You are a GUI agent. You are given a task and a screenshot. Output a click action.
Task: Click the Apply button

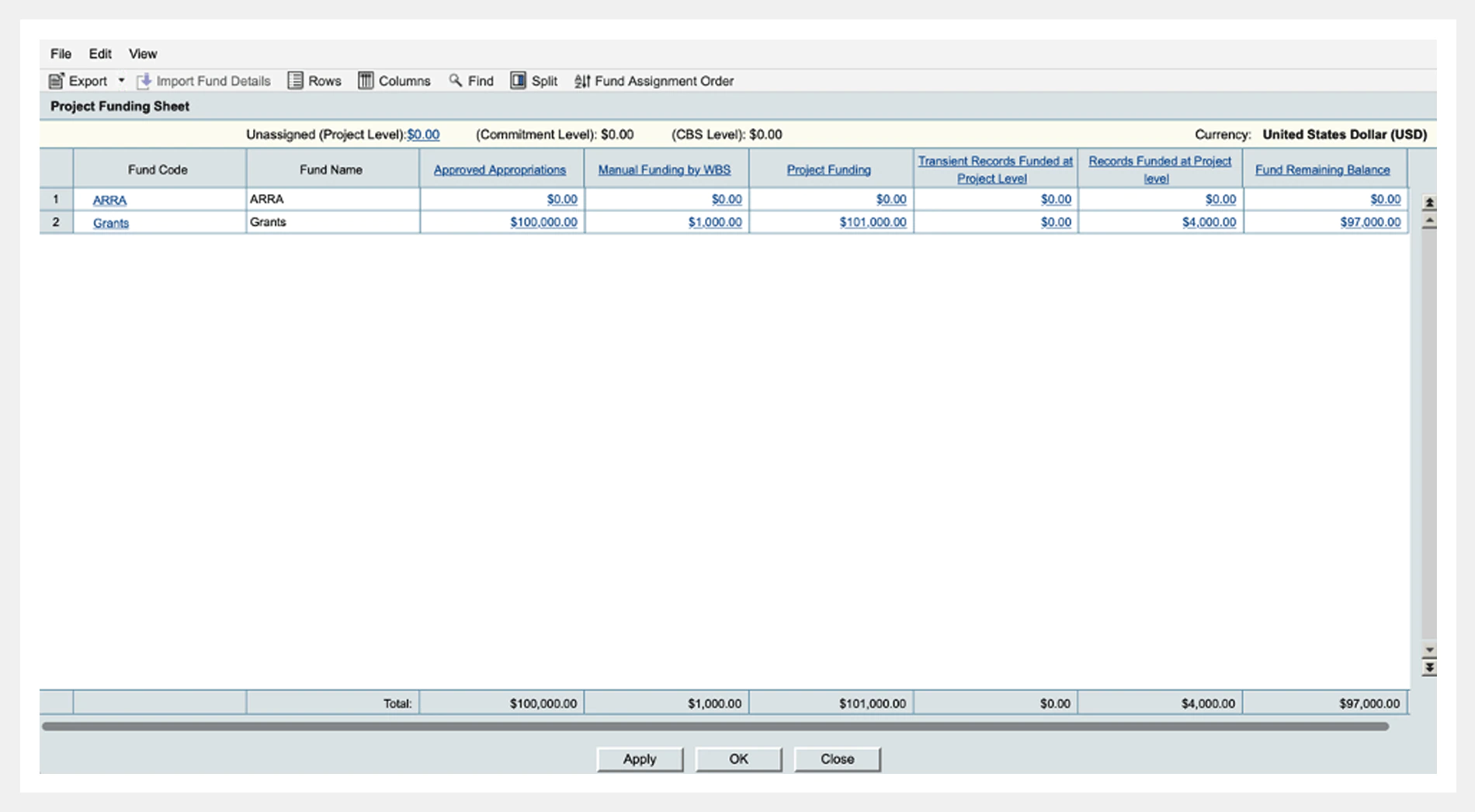click(x=640, y=759)
